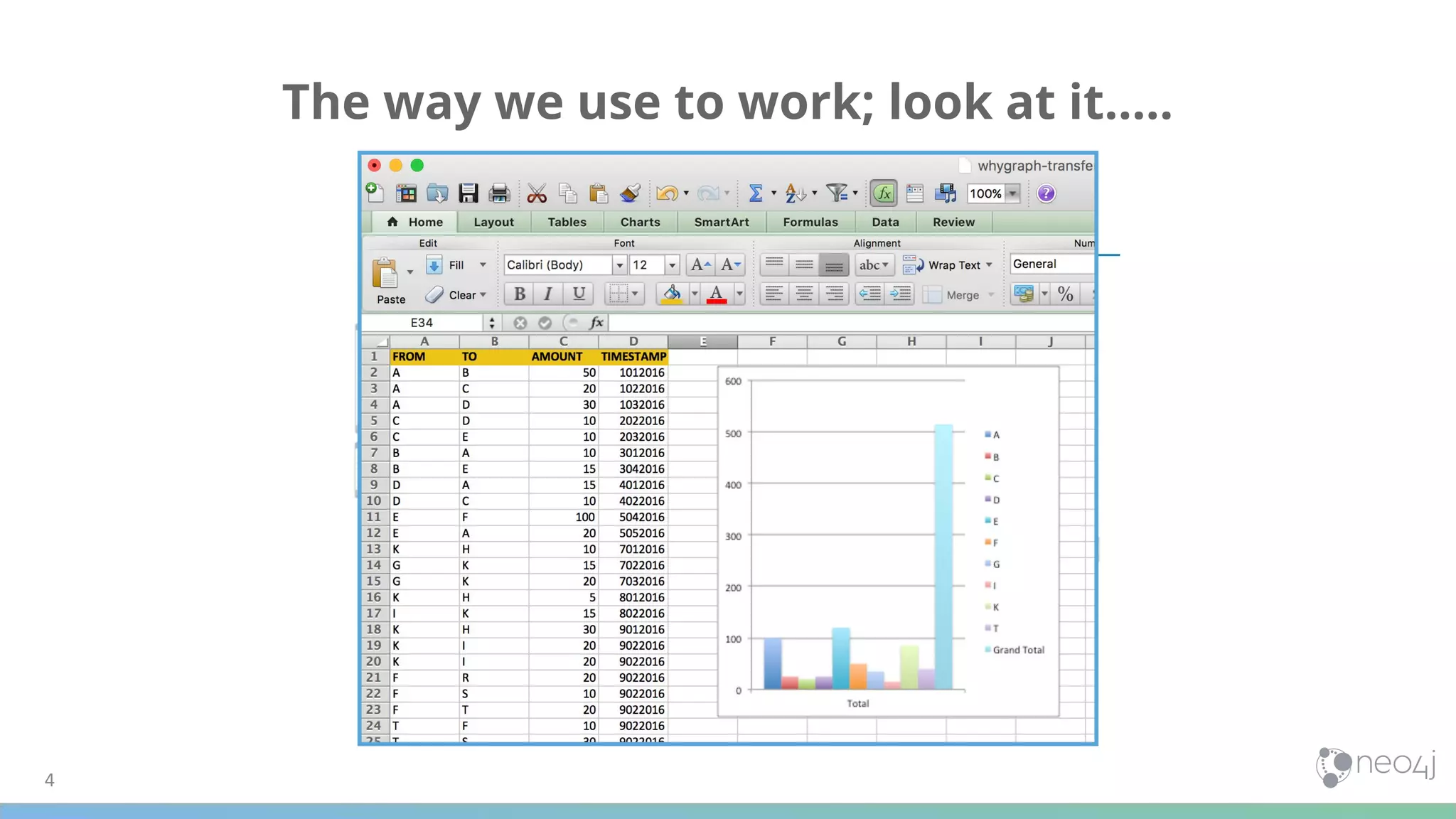Open the media browser
1456x819 pixels.
click(946, 193)
